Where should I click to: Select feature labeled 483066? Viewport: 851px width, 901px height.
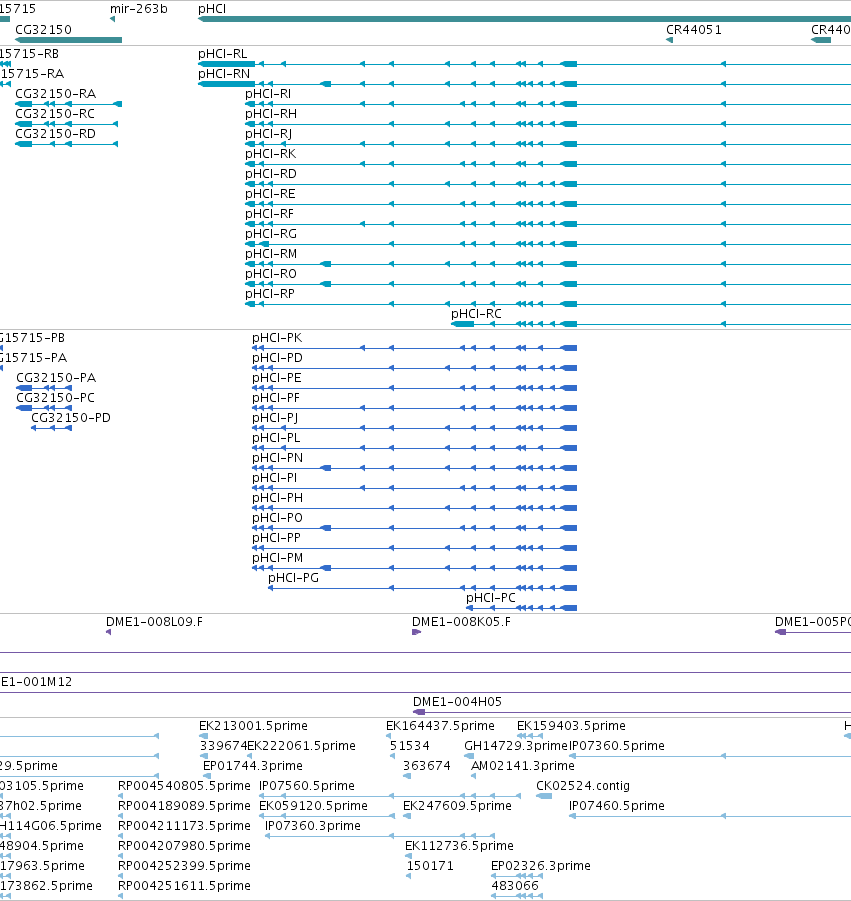point(515,885)
